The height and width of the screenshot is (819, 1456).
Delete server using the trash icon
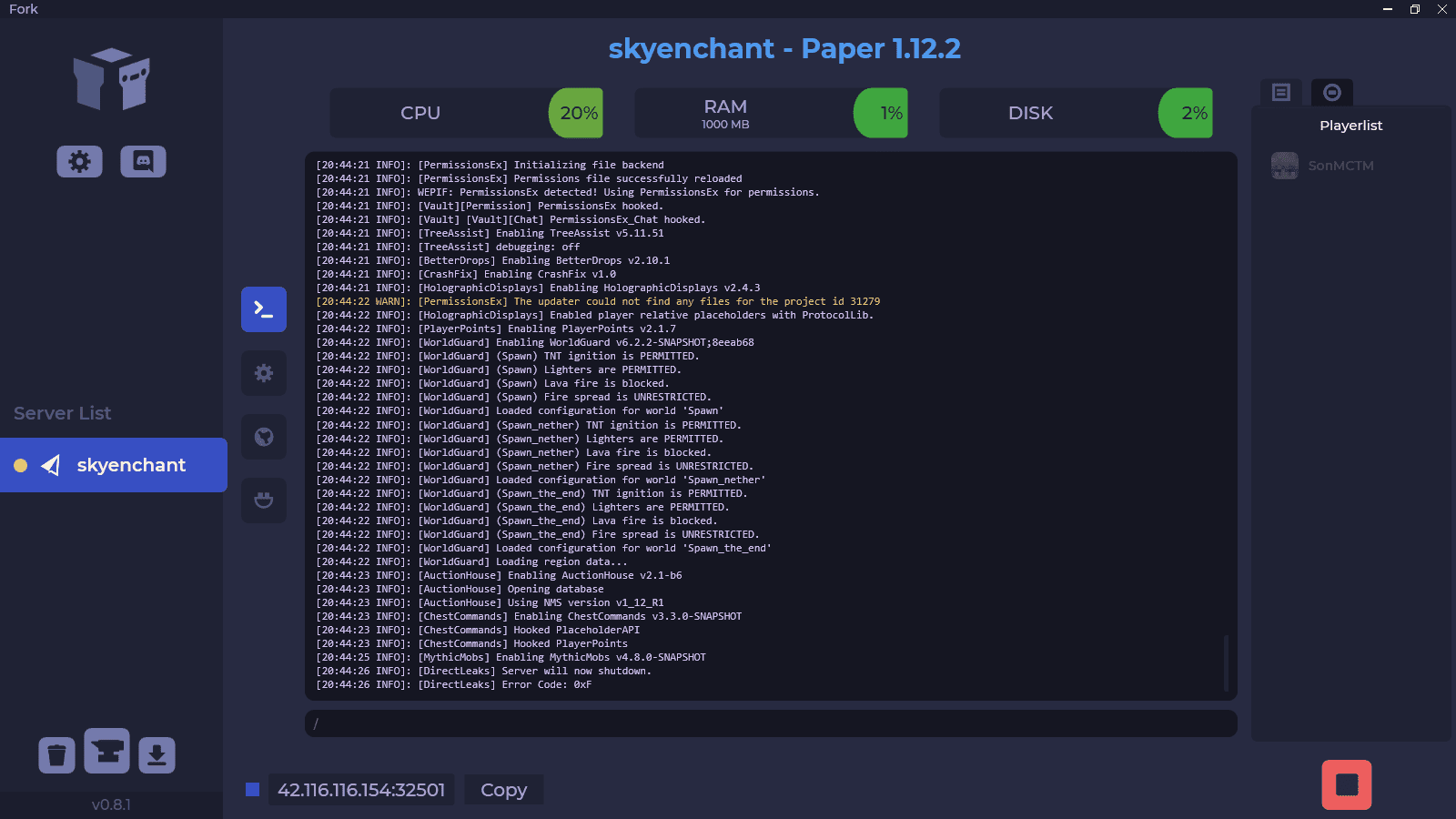pyautogui.click(x=56, y=755)
